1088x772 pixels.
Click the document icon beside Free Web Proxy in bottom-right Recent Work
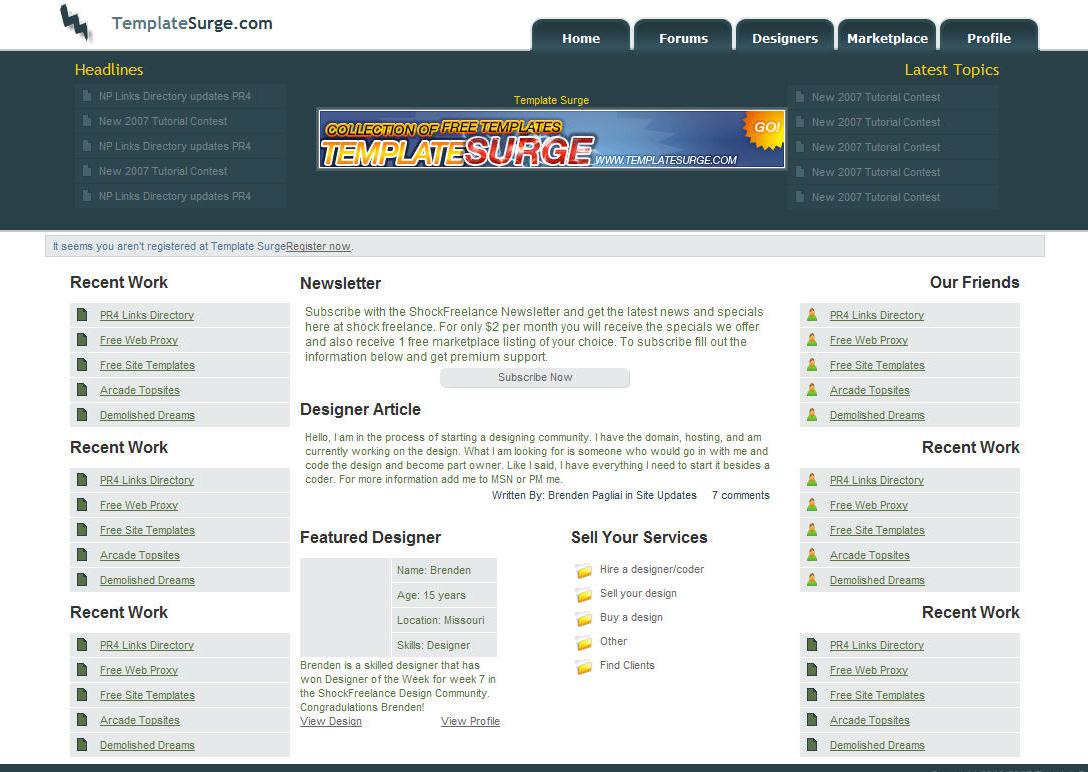(812, 670)
